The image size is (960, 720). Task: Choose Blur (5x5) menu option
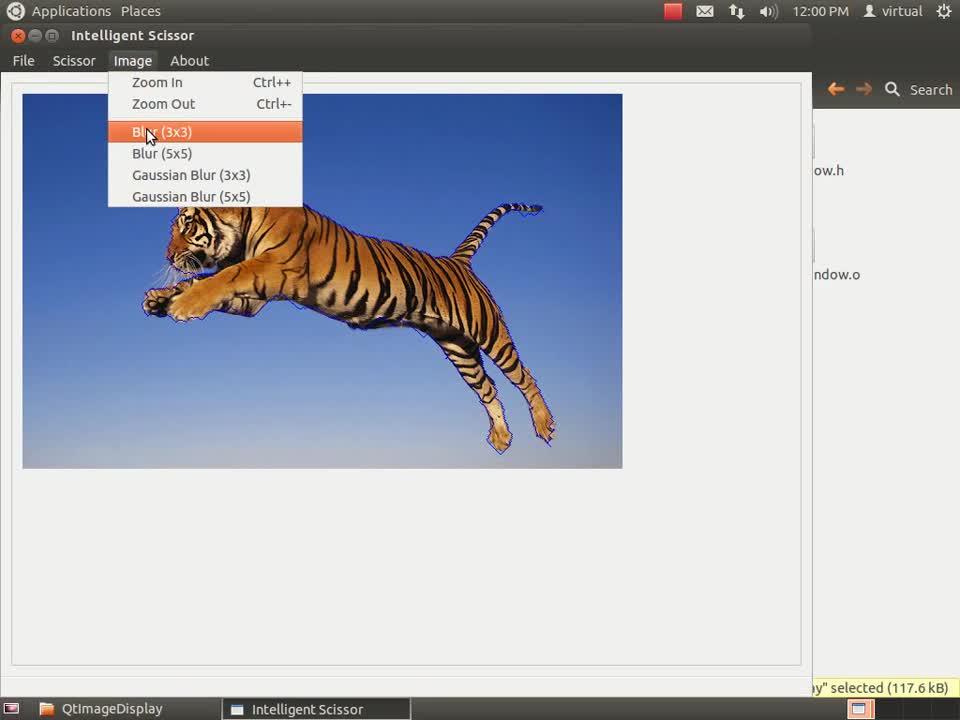coord(162,154)
